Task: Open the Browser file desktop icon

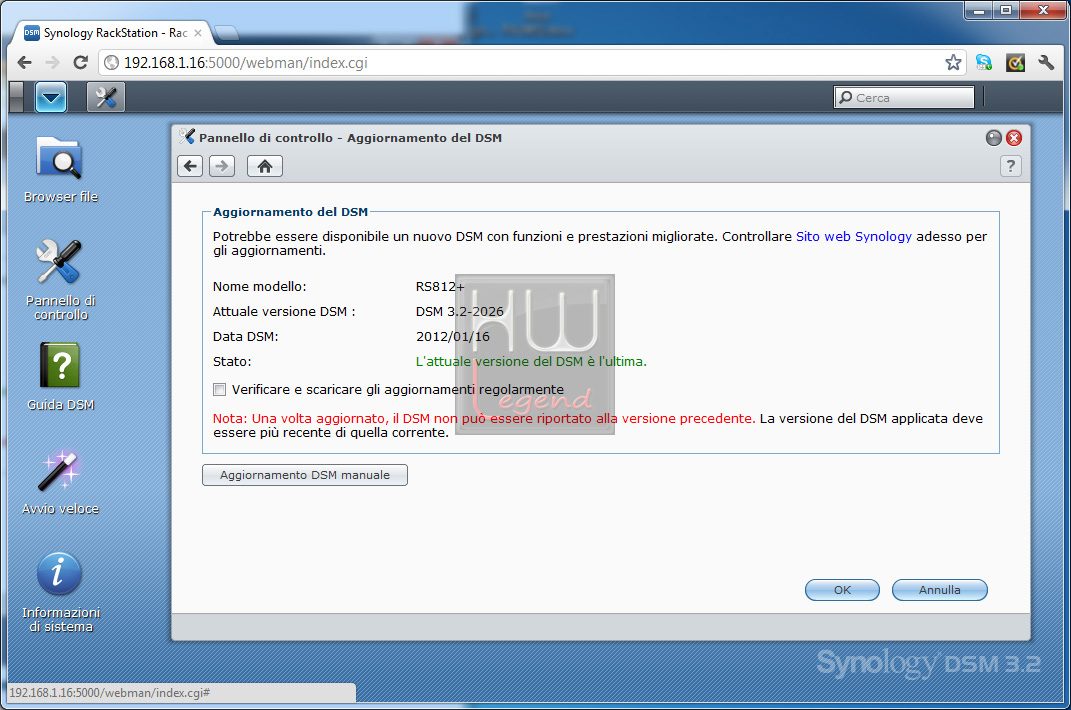Action: [x=60, y=169]
